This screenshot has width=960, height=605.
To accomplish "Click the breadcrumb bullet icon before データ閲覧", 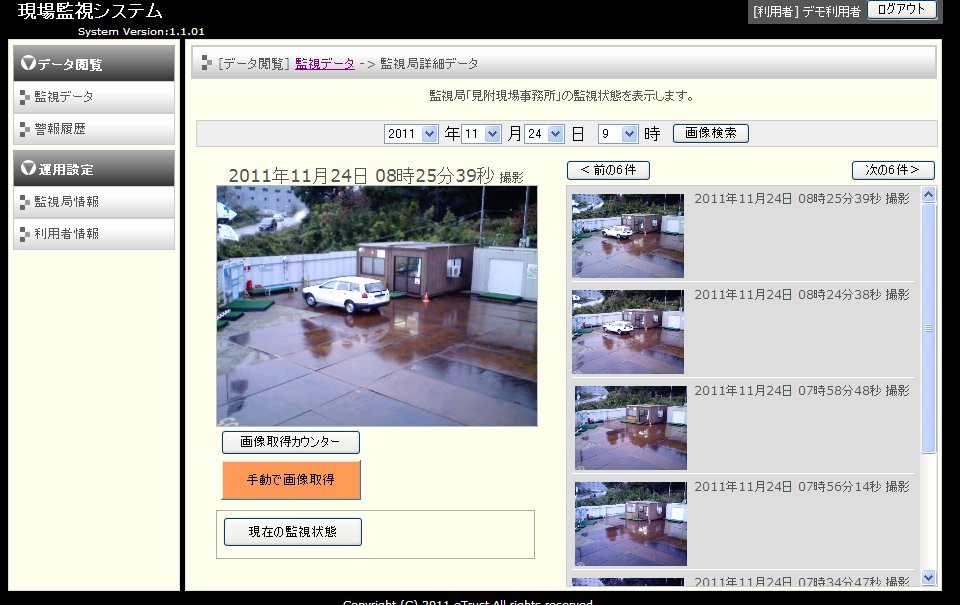I will (207, 62).
